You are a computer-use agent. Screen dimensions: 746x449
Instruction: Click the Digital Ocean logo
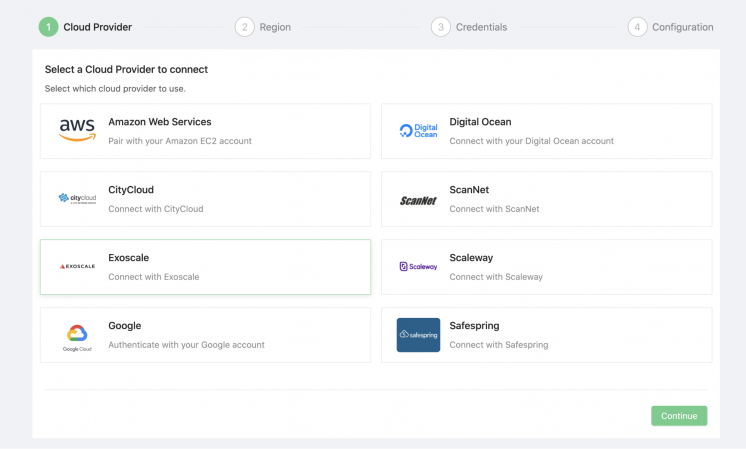[x=418, y=131]
